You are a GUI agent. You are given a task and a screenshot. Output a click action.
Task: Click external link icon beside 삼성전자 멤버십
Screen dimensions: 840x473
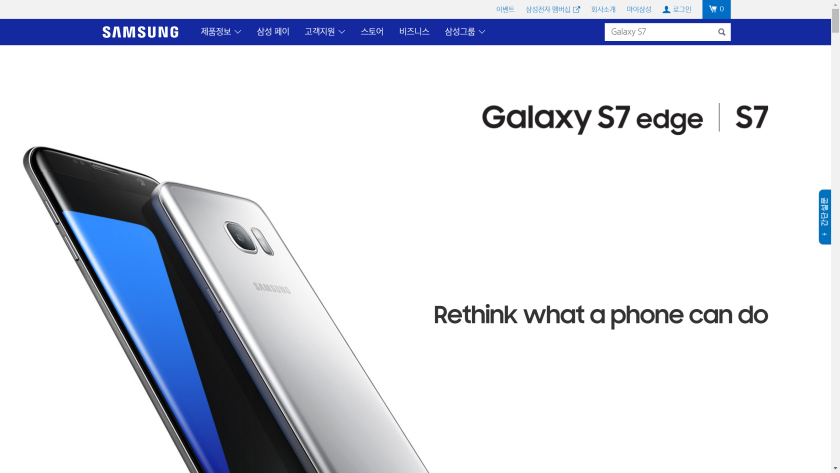click(576, 10)
